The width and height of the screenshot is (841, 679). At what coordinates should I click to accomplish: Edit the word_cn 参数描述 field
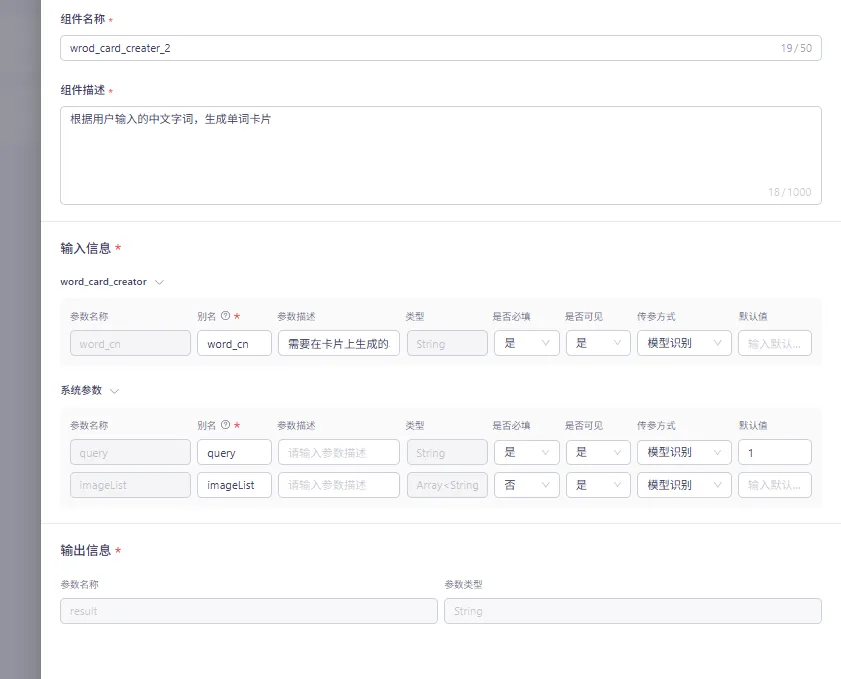click(339, 343)
